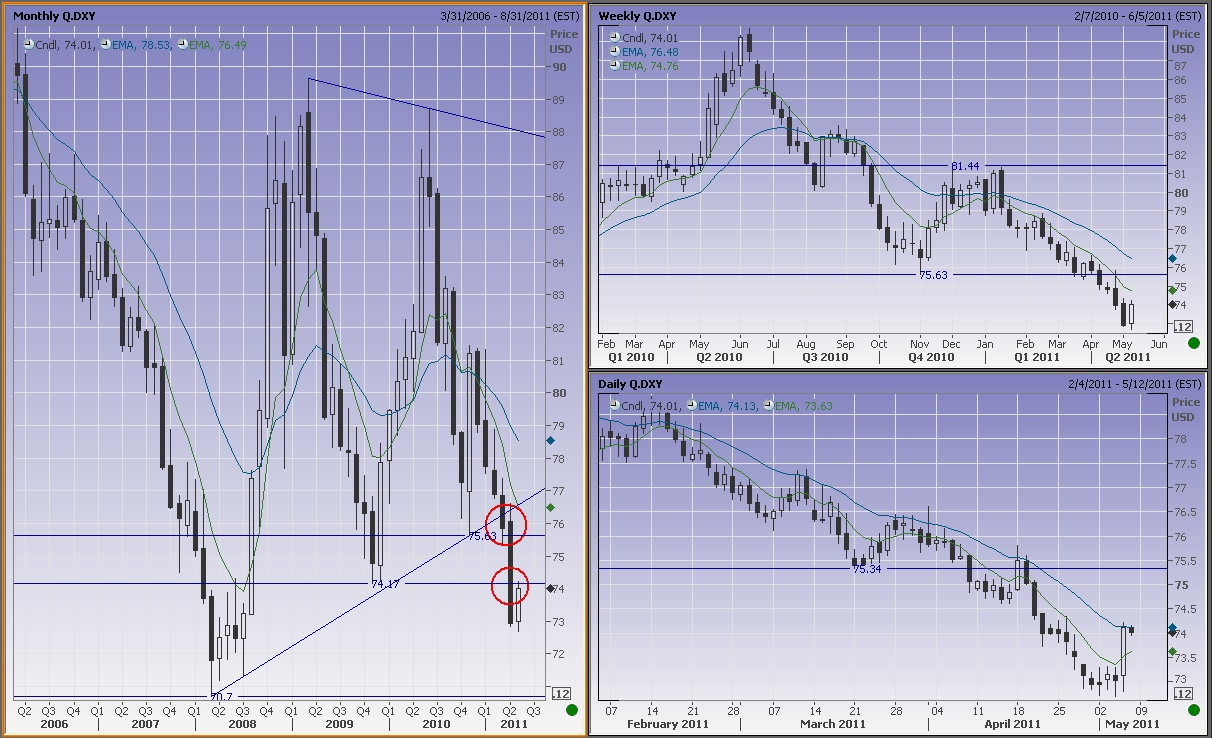Select the Cndl icon on the Weekly chart
1212x738 pixels.
pyautogui.click(x=615, y=37)
